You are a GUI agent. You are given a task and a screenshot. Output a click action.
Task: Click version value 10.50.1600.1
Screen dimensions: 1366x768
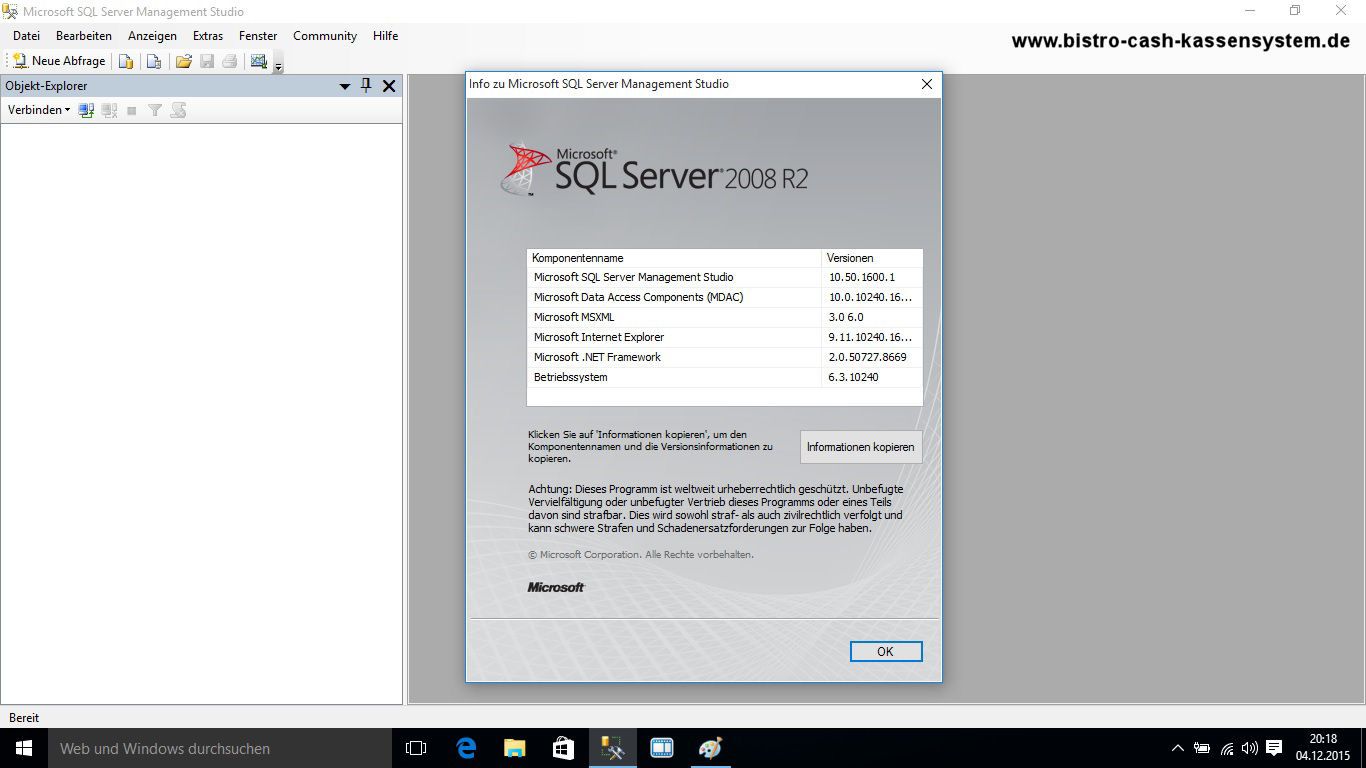point(861,277)
